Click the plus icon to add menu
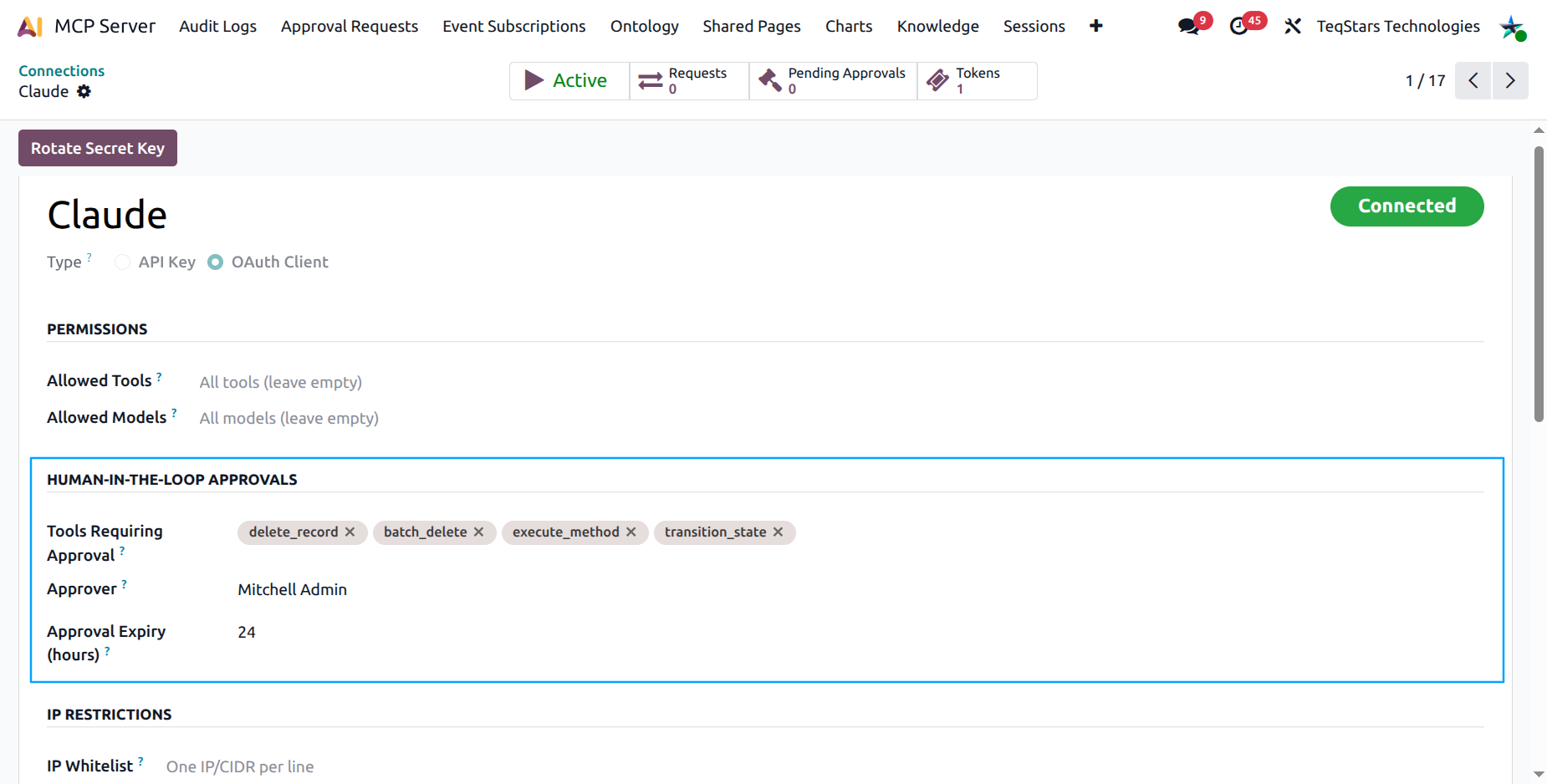 pos(1095,26)
